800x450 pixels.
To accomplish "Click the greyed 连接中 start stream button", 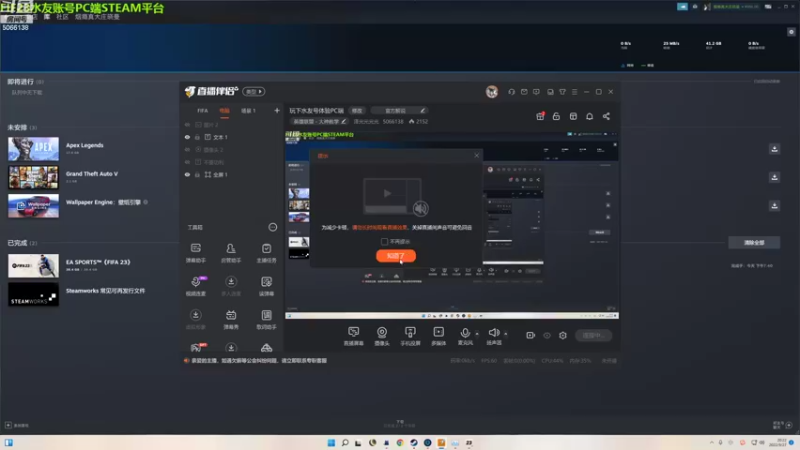I will (594, 335).
